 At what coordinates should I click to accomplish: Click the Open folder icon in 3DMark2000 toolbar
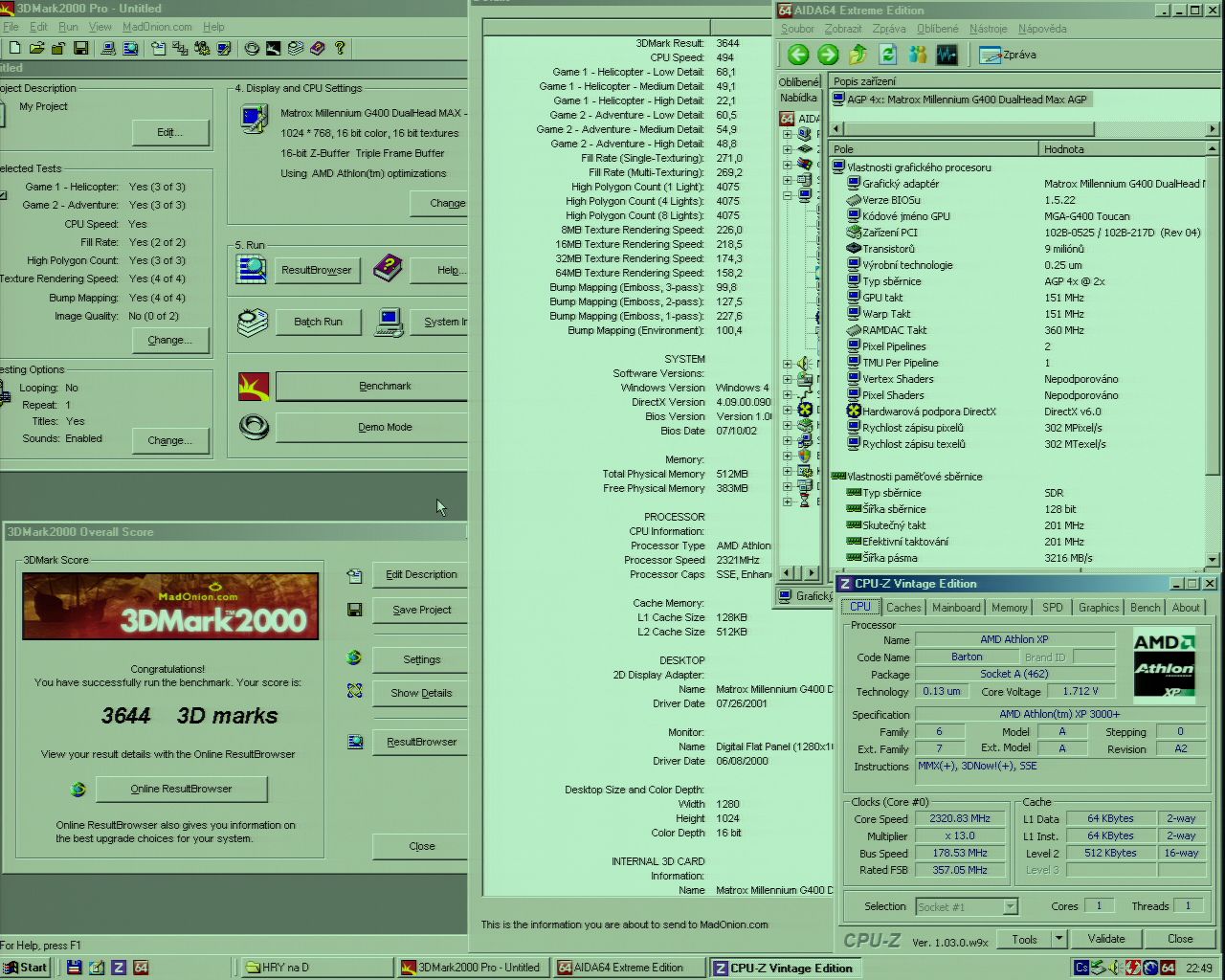click(x=36, y=48)
